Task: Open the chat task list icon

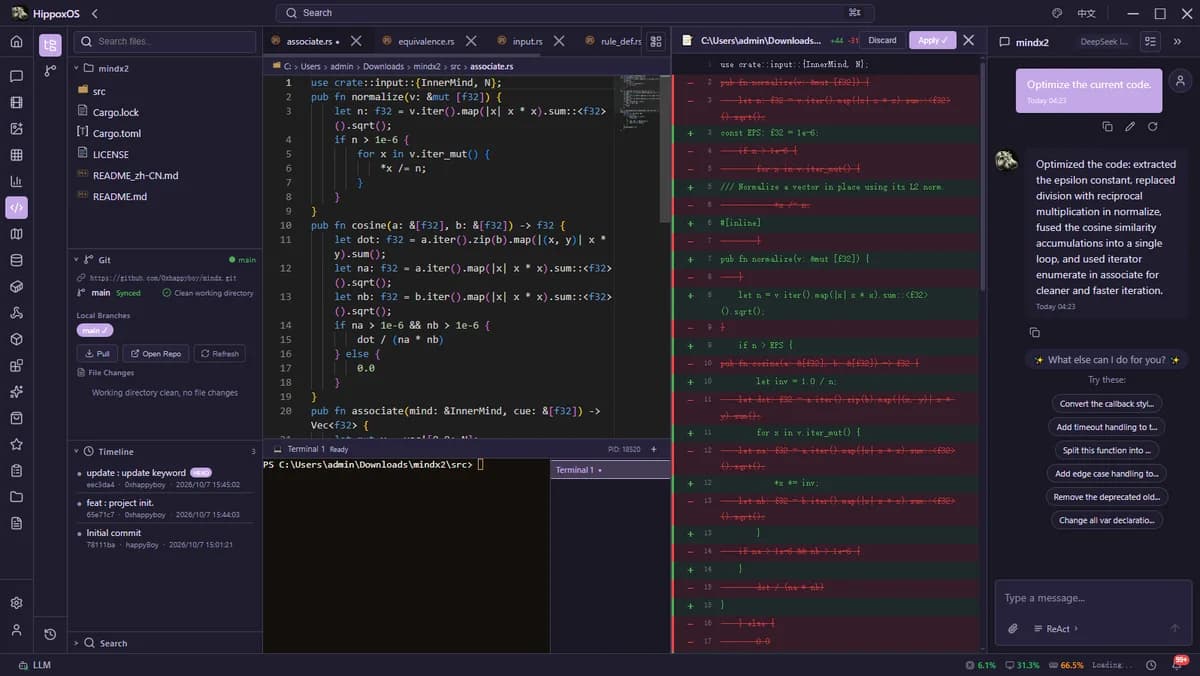Action: pos(1150,42)
